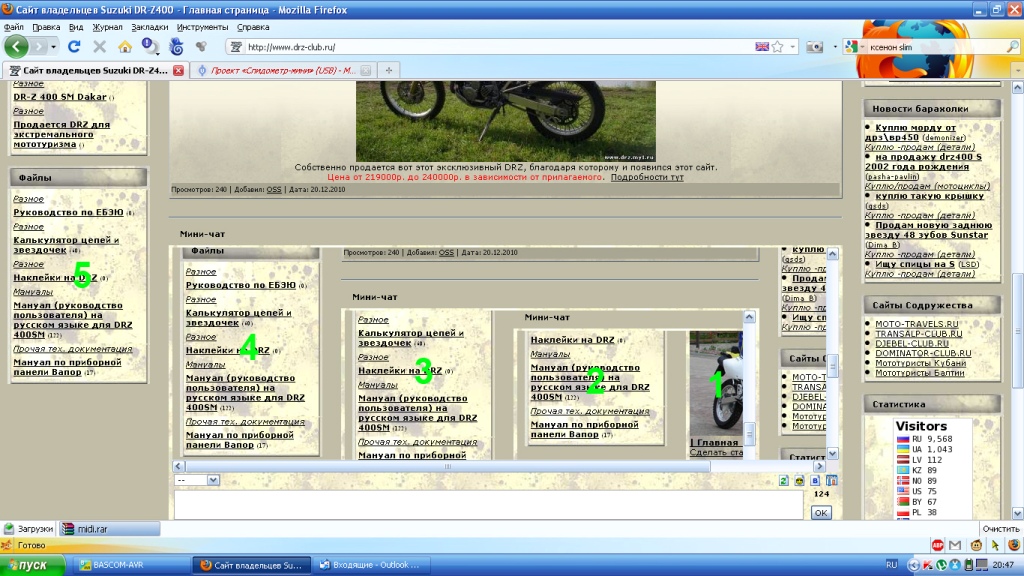Click the mini-chat message input field
This screenshot has width=1024, height=576.
click(488, 505)
